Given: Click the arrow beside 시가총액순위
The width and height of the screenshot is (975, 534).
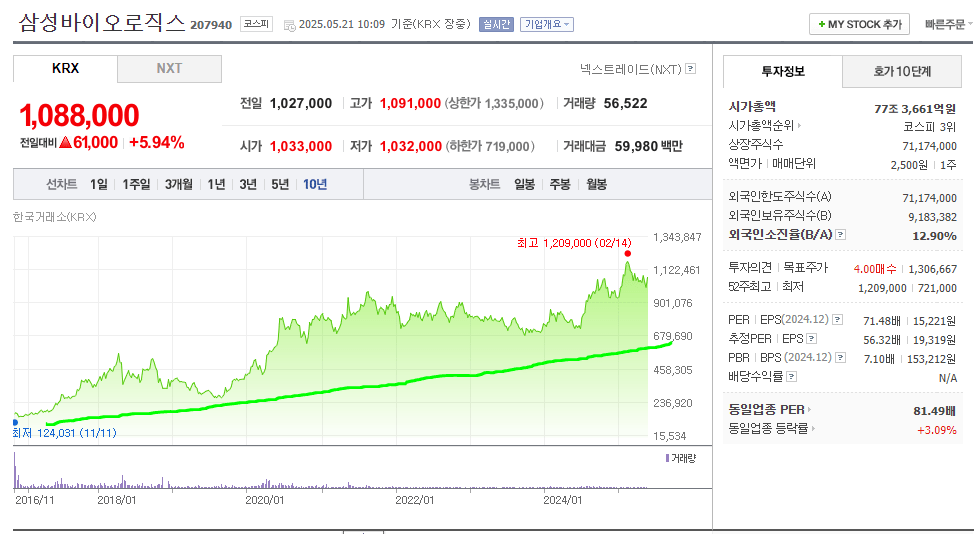Looking at the screenshot, I should [x=800, y=126].
